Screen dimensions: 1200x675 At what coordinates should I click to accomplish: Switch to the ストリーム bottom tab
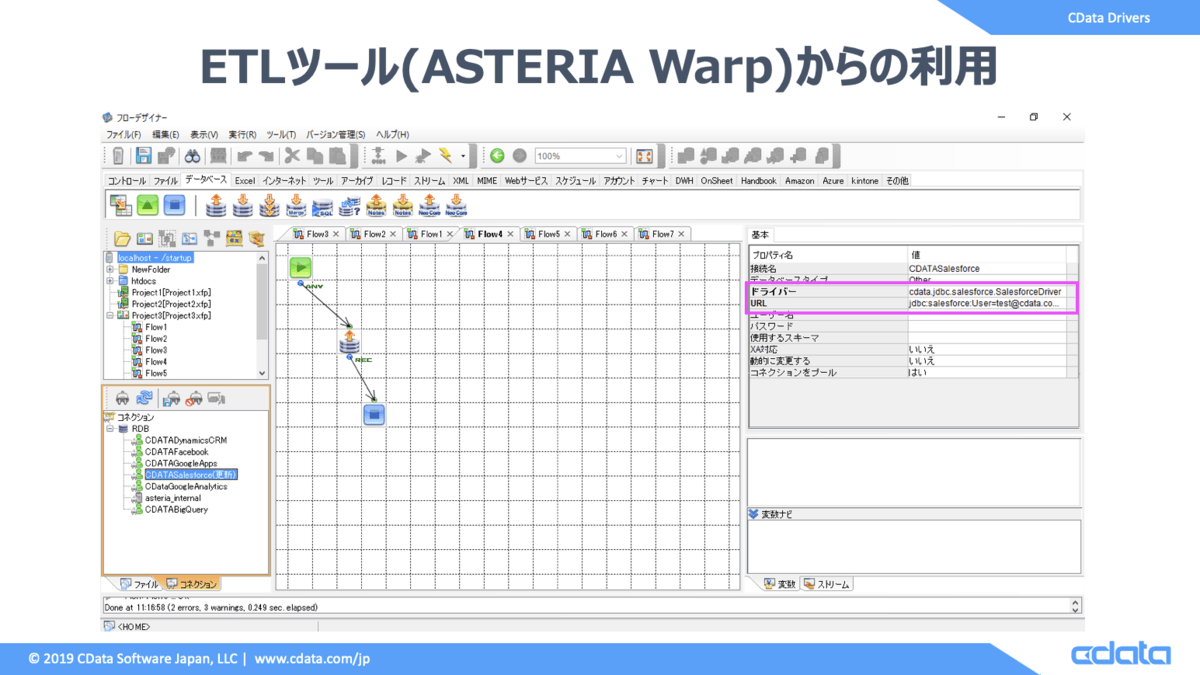(828, 584)
